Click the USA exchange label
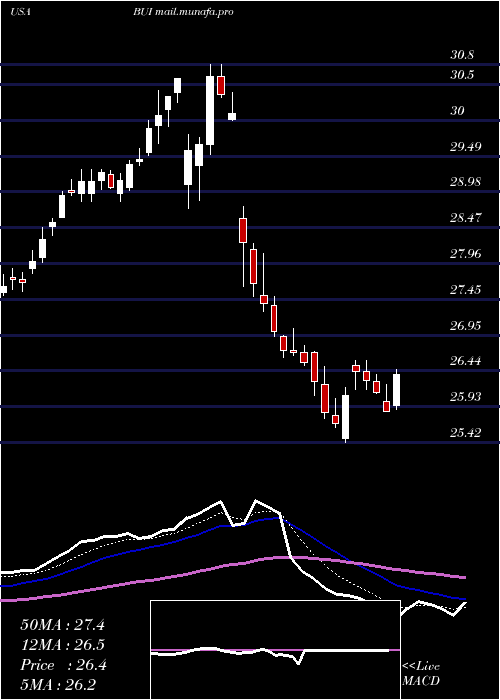This screenshot has width=500, height=700. 21,12
